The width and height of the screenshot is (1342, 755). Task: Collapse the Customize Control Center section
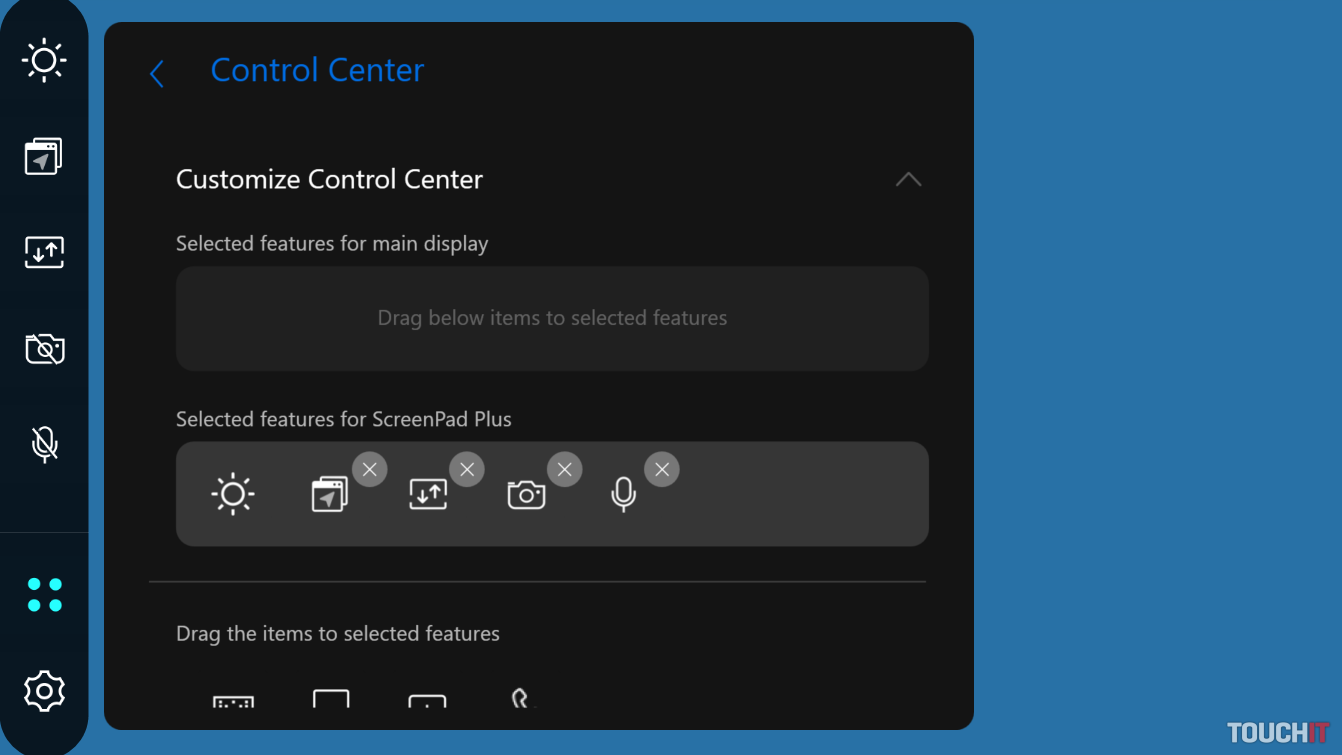click(x=908, y=180)
